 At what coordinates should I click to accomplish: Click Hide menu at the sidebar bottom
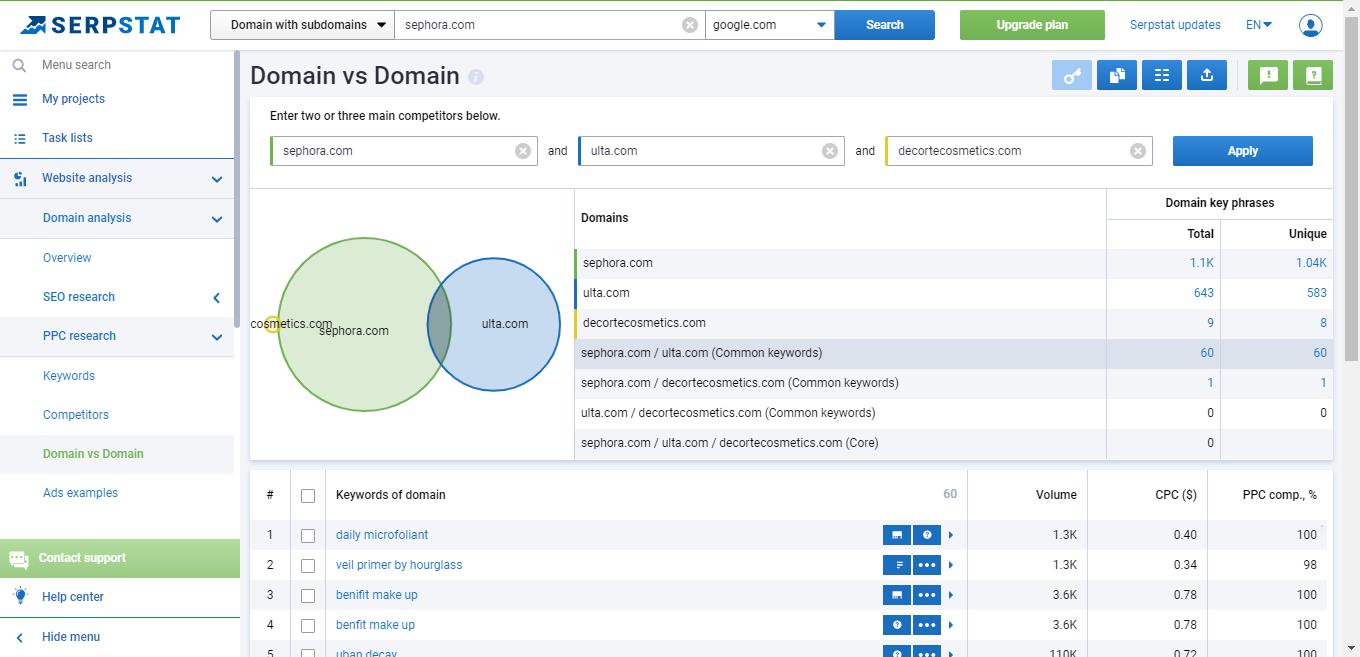coord(71,637)
